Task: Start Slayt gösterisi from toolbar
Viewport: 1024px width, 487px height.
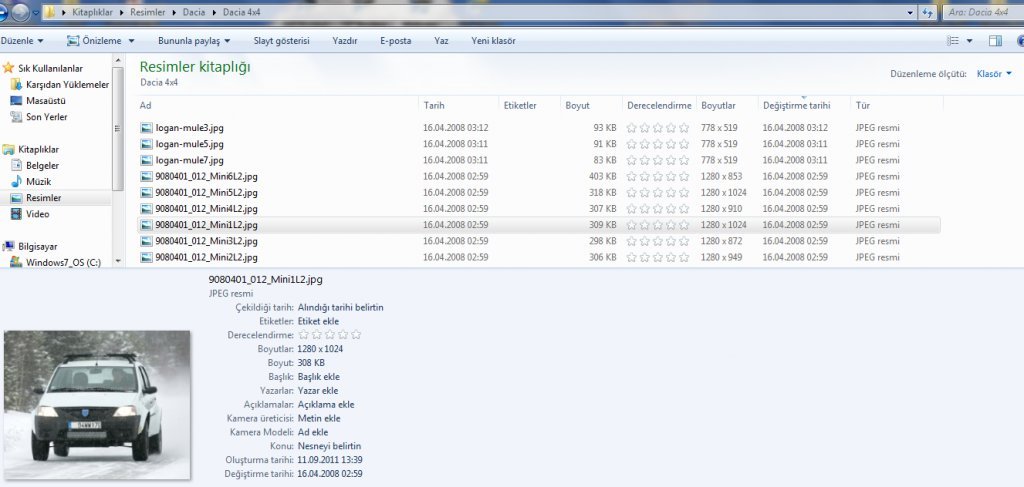Action: click(x=279, y=41)
